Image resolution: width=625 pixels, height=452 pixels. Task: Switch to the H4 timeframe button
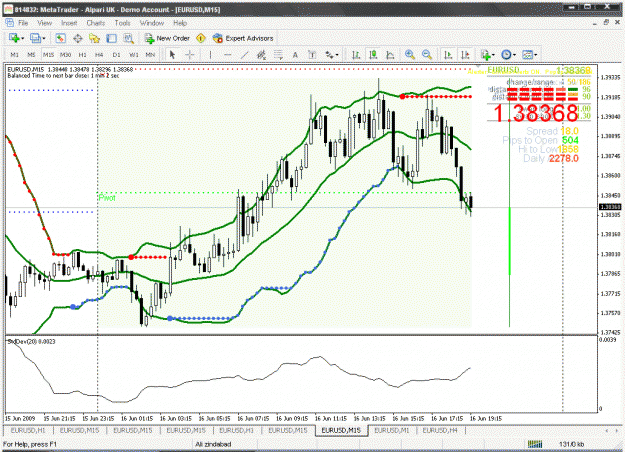[99, 55]
